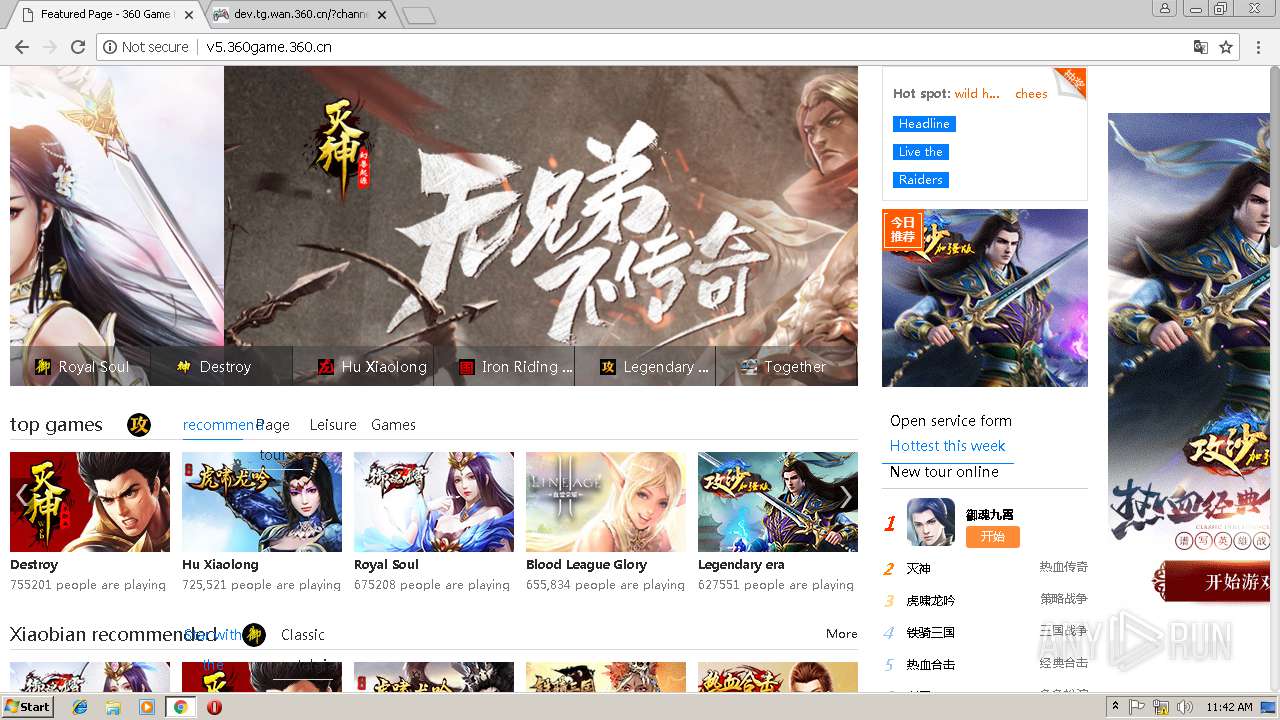Open the translate page icon in address bar

pos(1201,47)
